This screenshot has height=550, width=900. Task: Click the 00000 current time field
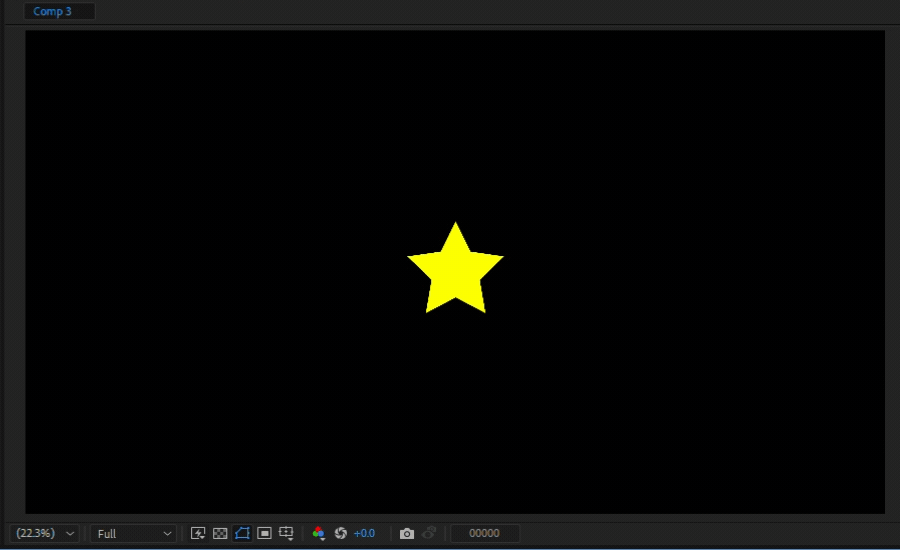[x=485, y=533]
